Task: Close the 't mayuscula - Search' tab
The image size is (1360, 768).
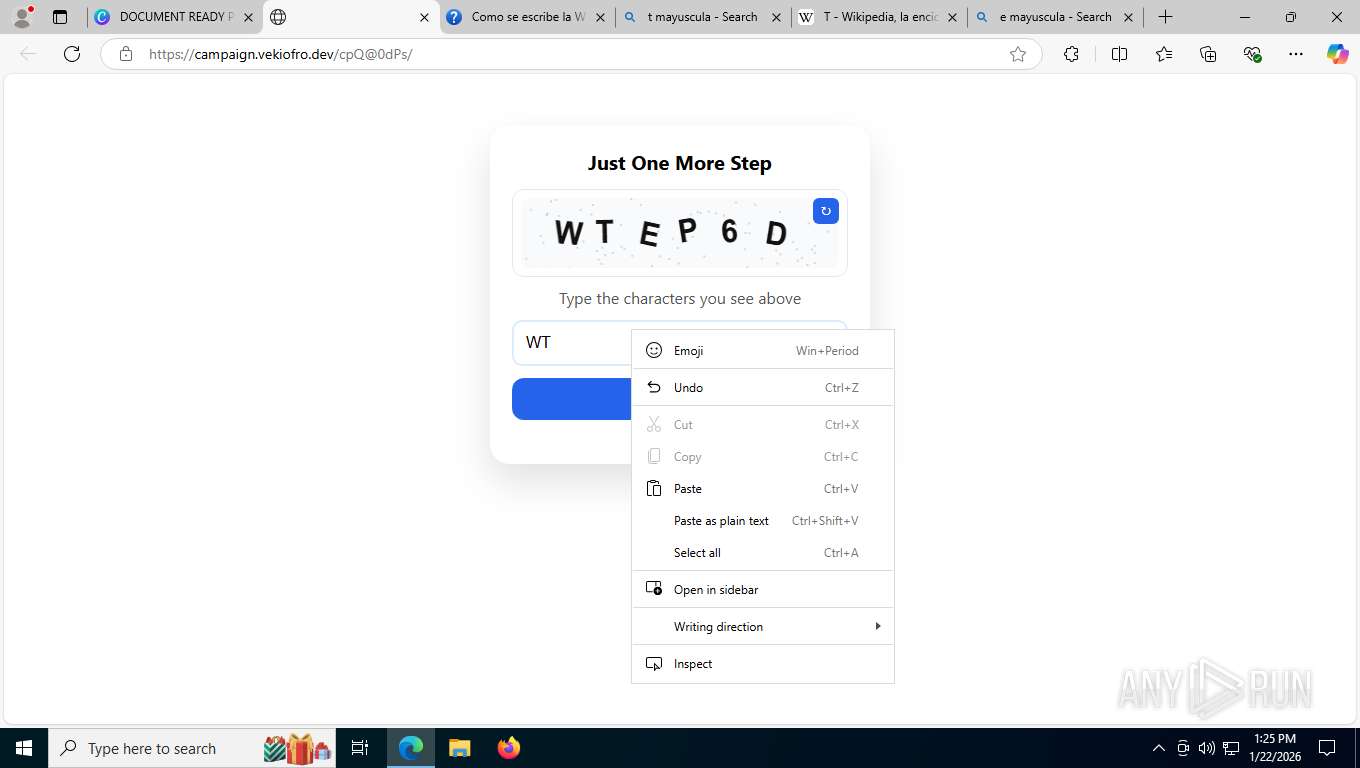Action: (776, 17)
